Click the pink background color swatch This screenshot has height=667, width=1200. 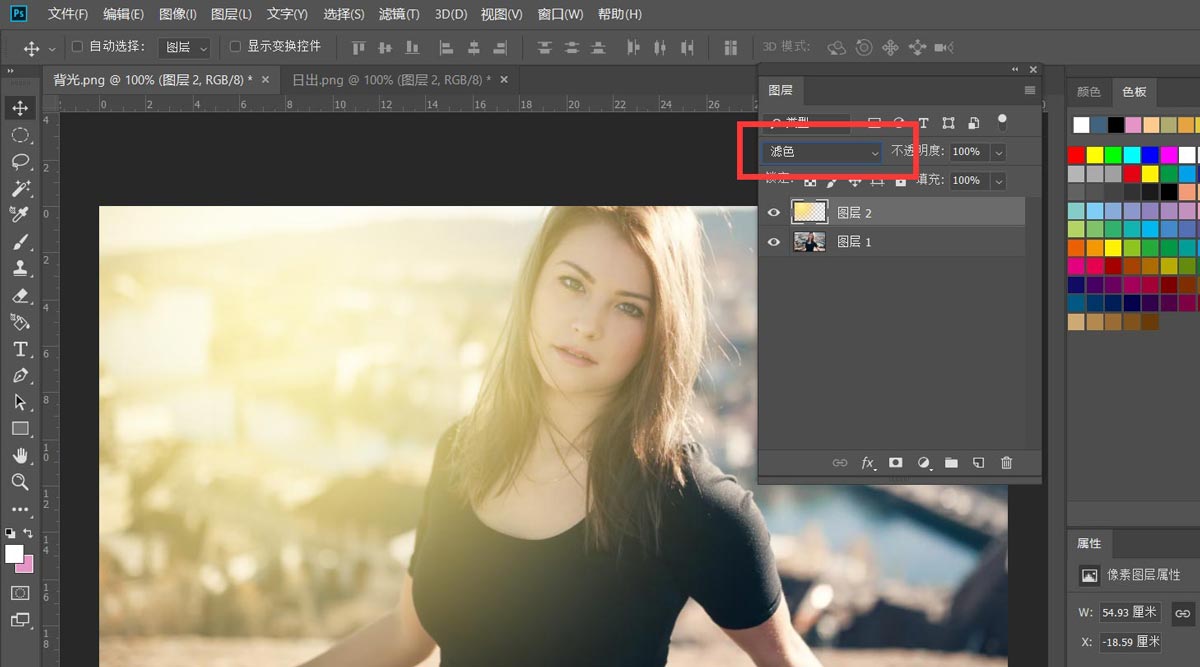click(26, 565)
